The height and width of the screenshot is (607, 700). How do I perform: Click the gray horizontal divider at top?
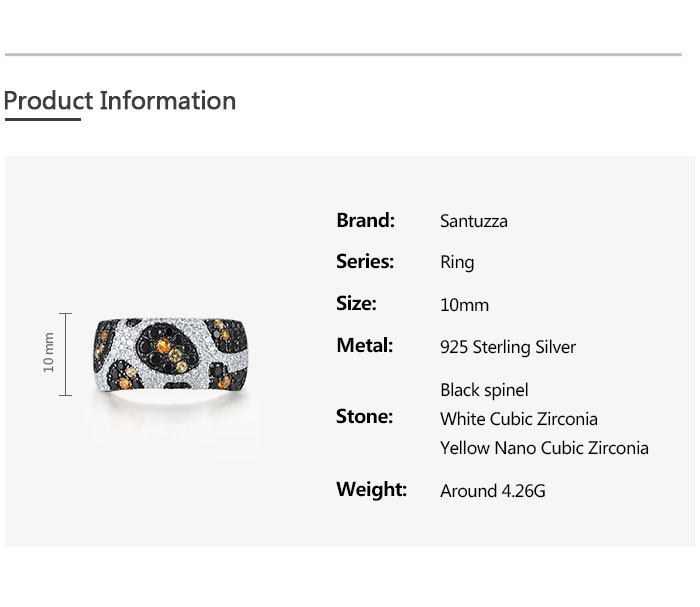click(343, 54)
